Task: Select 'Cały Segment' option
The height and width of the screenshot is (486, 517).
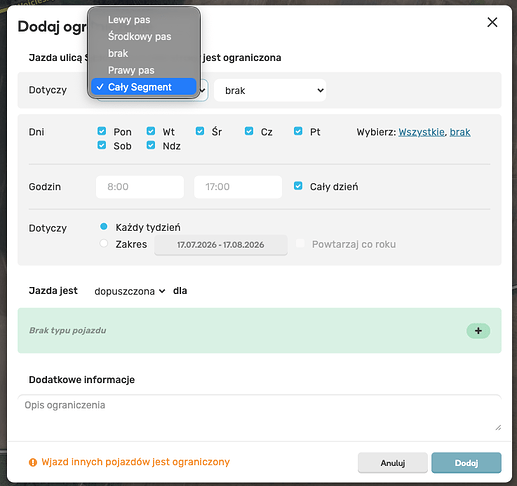Action: [x=144, y=87]
